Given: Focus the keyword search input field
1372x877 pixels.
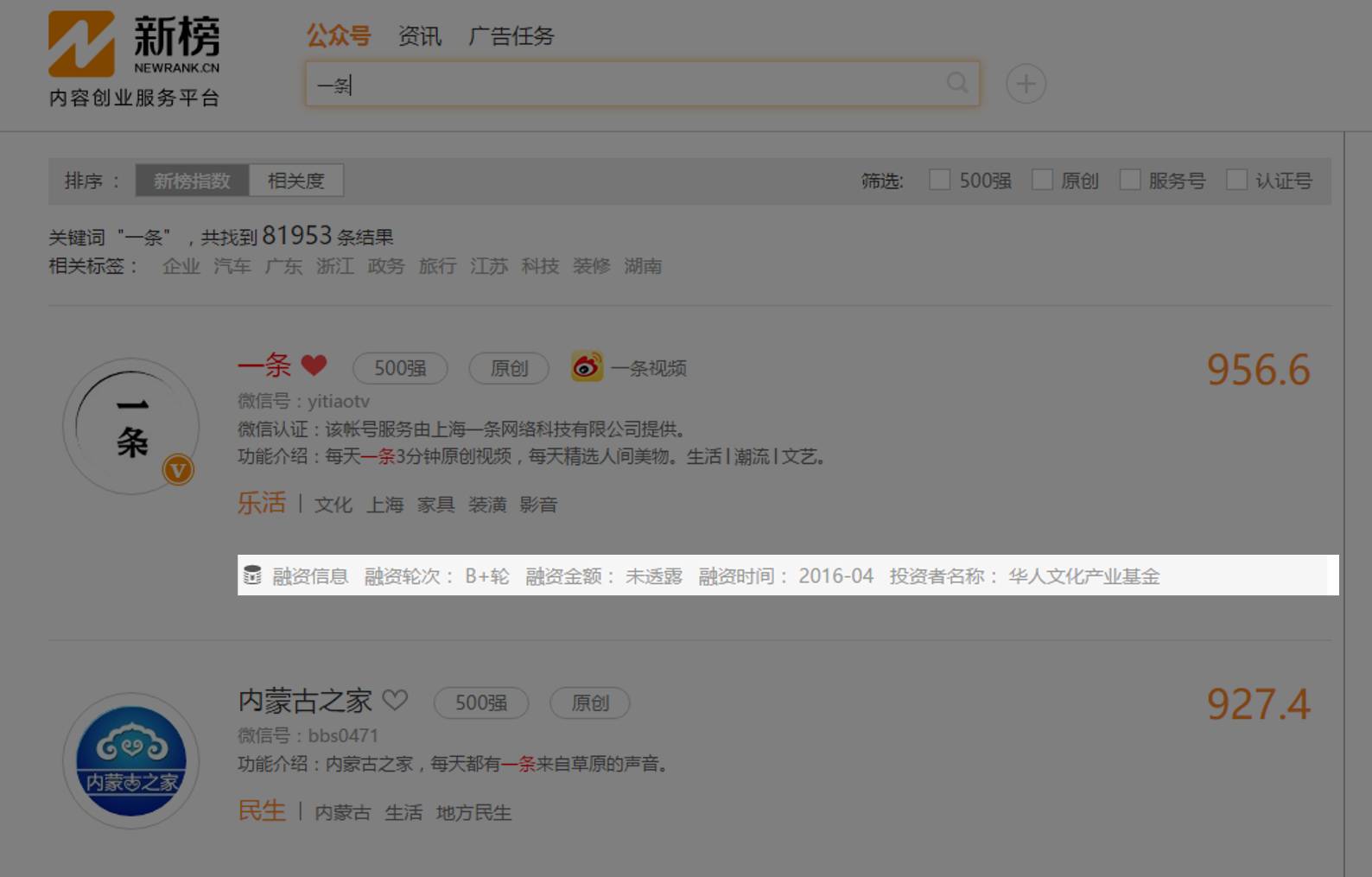Looking at the screenshot, I should [x=622, y=84].
